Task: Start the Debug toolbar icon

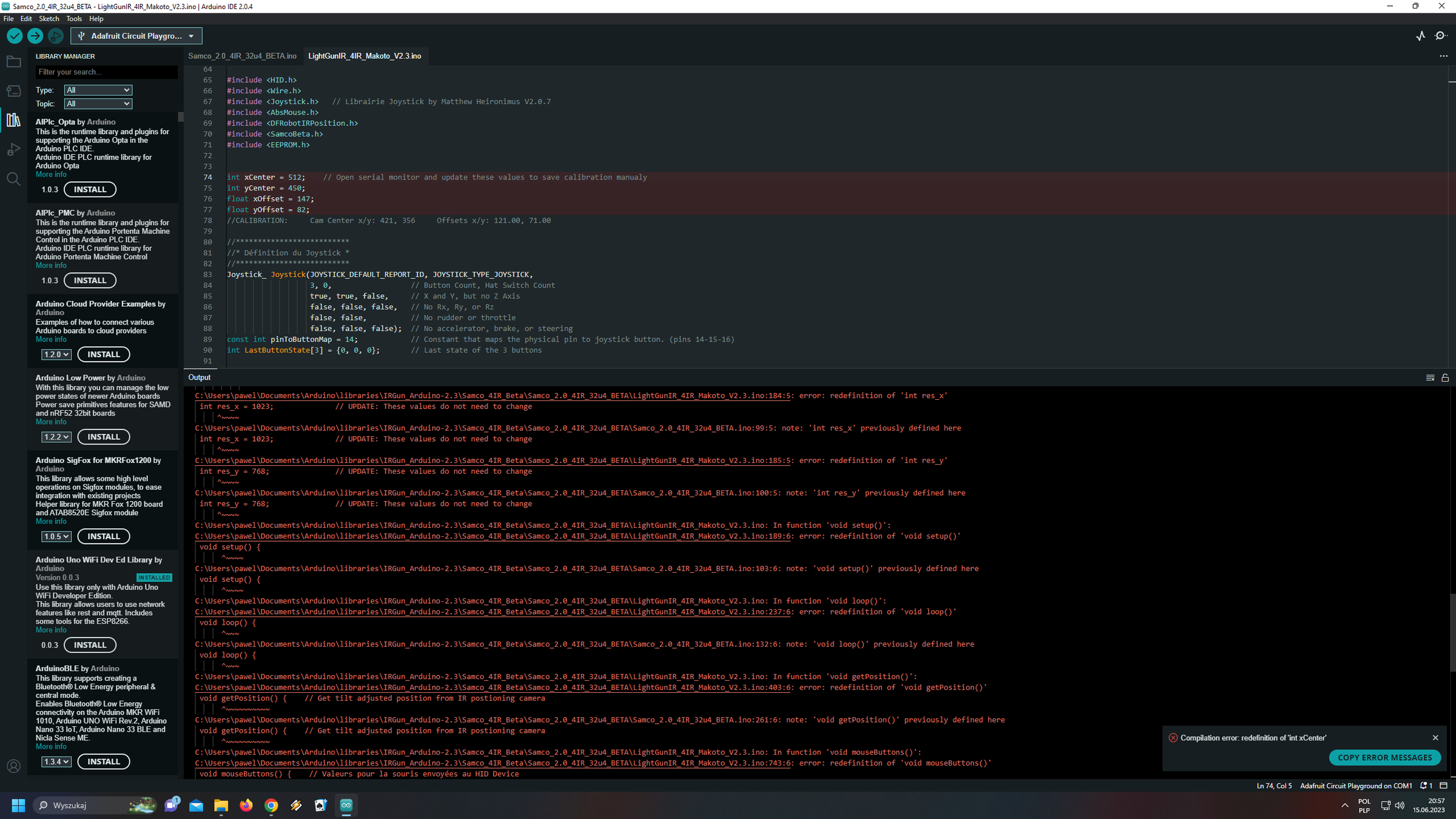Action: coord(55,36)
